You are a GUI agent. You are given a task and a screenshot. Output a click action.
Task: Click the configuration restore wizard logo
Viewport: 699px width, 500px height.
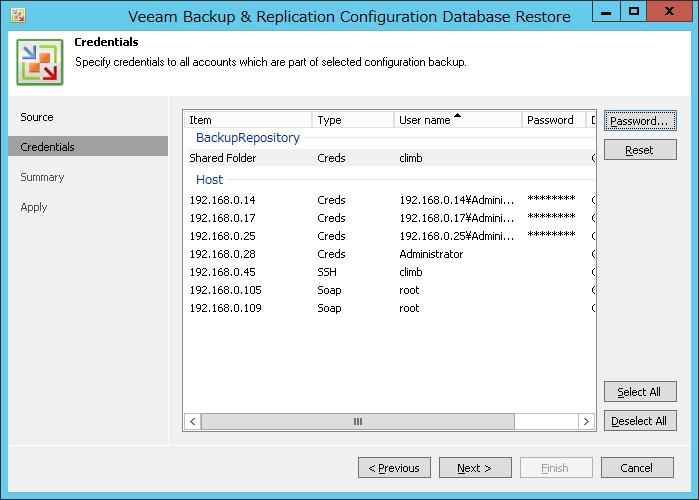40,62
